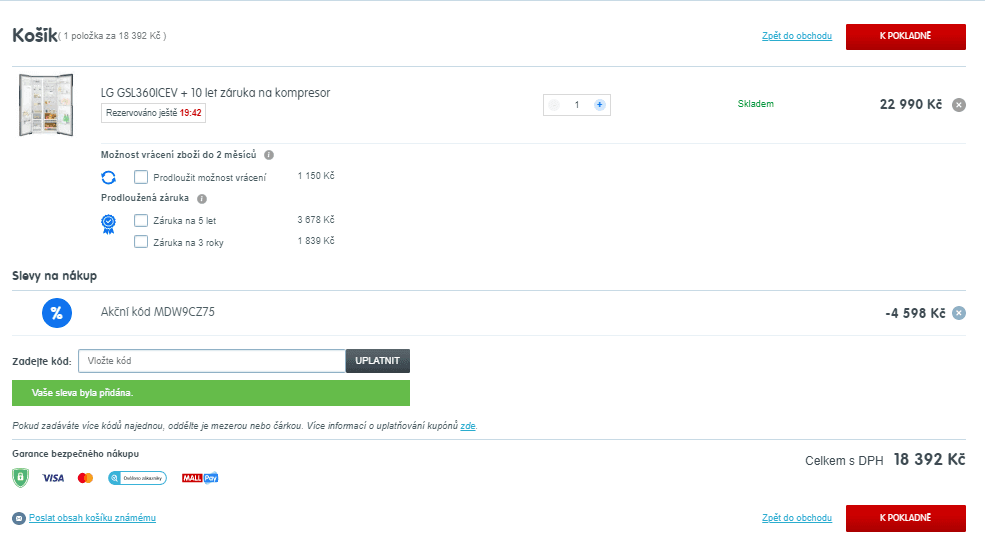Screen dimensions: 985x550
Task: Click the Mastercard logo
Action: tap(85, 478)
